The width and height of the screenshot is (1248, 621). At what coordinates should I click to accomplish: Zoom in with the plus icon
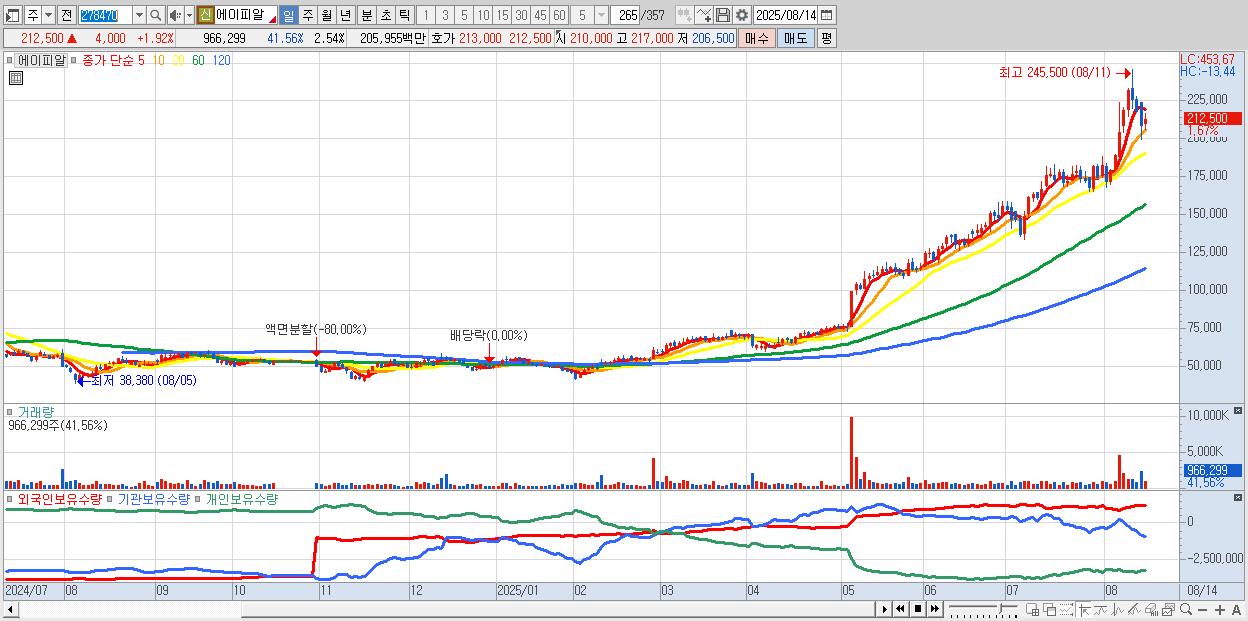[x=1219, y=610]
